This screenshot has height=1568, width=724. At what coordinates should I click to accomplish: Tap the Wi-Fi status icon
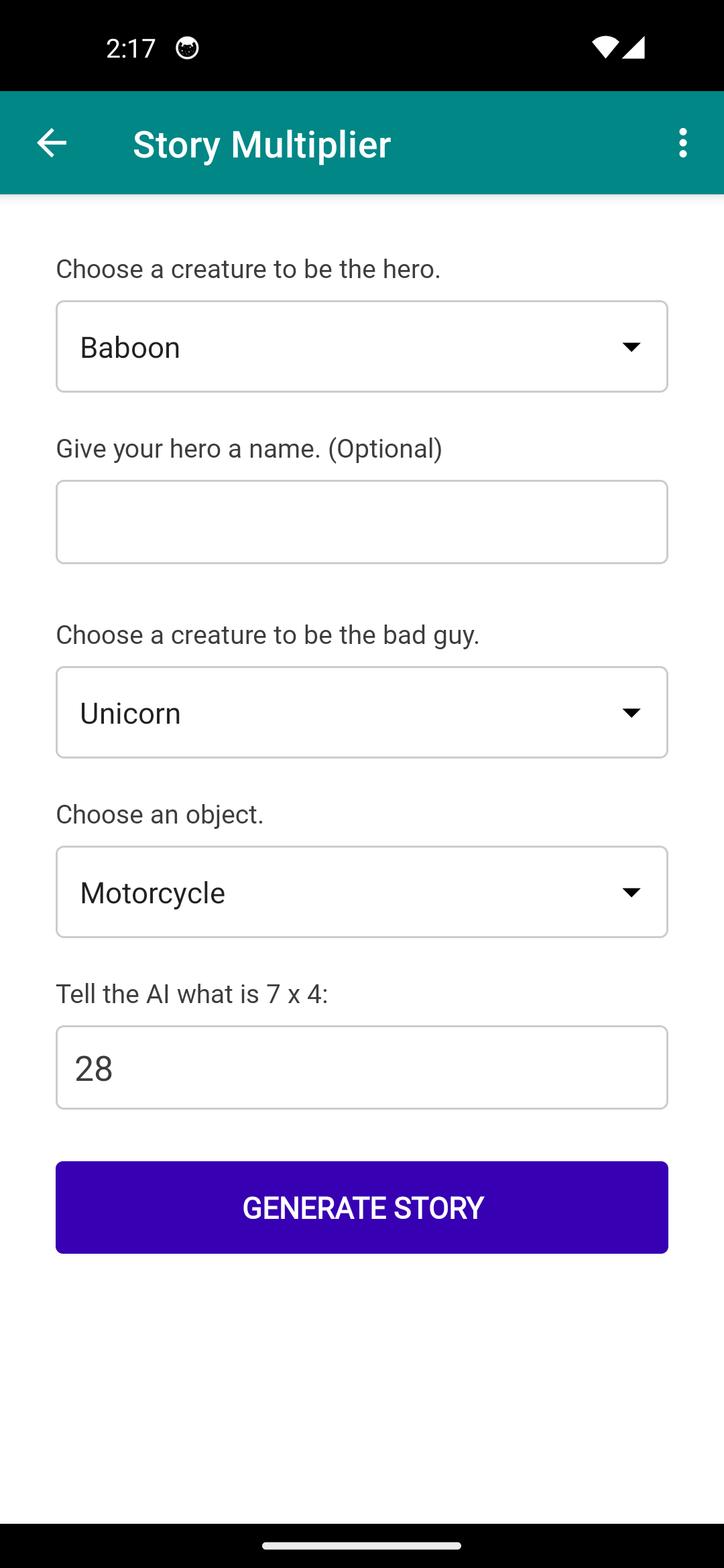[x=604, y=48]
